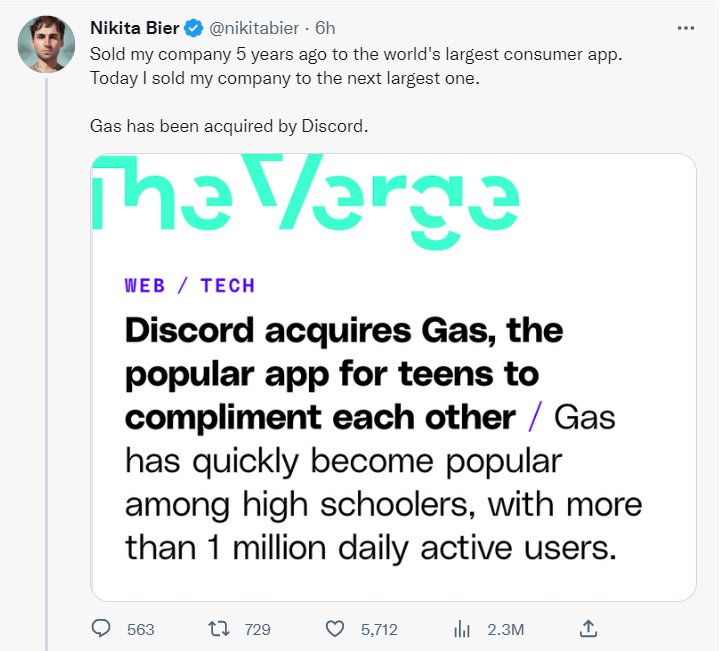
Task: Open tweet analytics bar chart icon
Action: pos(462,629)
